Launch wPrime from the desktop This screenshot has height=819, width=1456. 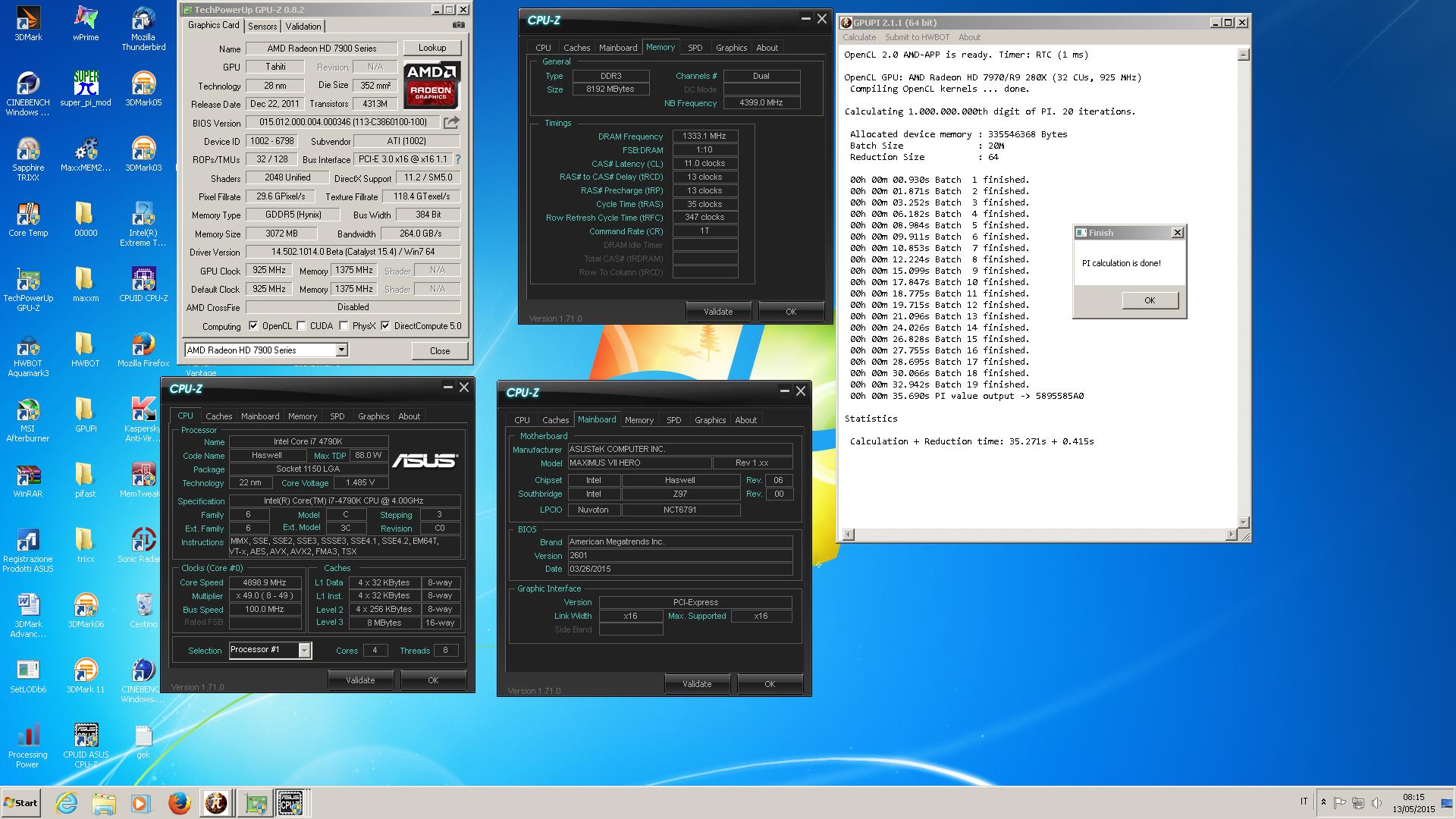86,24
